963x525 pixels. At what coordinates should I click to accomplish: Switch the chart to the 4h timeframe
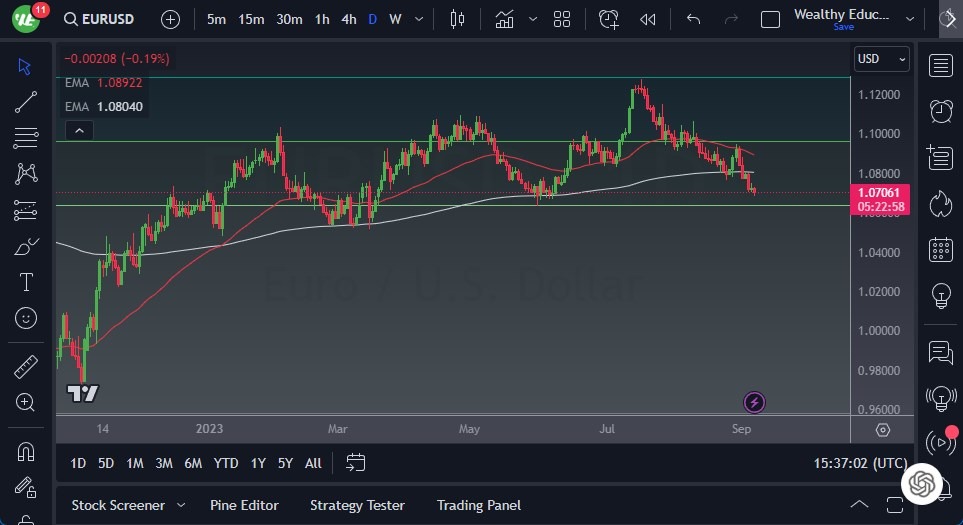(348, 19)
